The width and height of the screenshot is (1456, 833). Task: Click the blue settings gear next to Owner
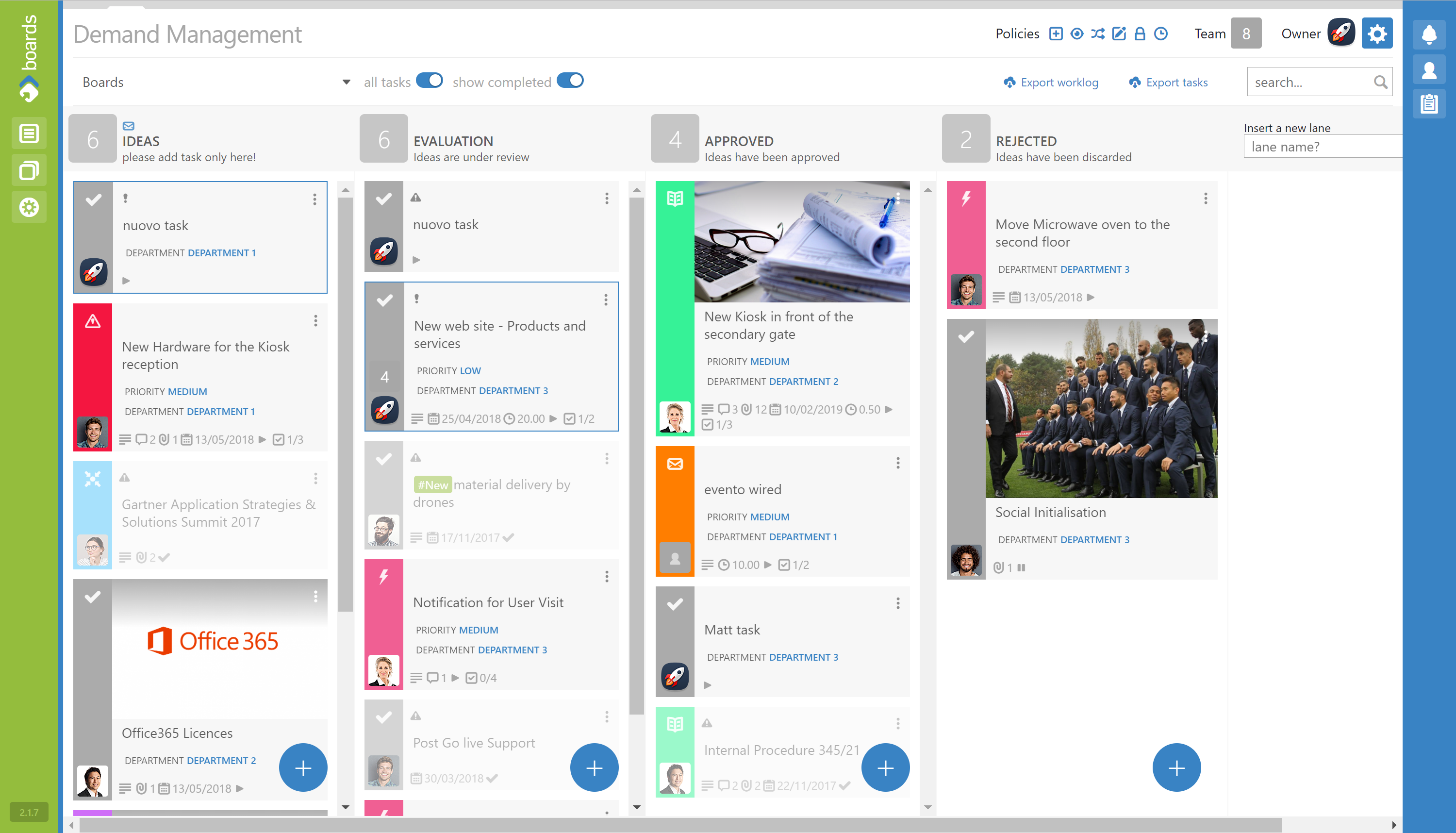1377,33
